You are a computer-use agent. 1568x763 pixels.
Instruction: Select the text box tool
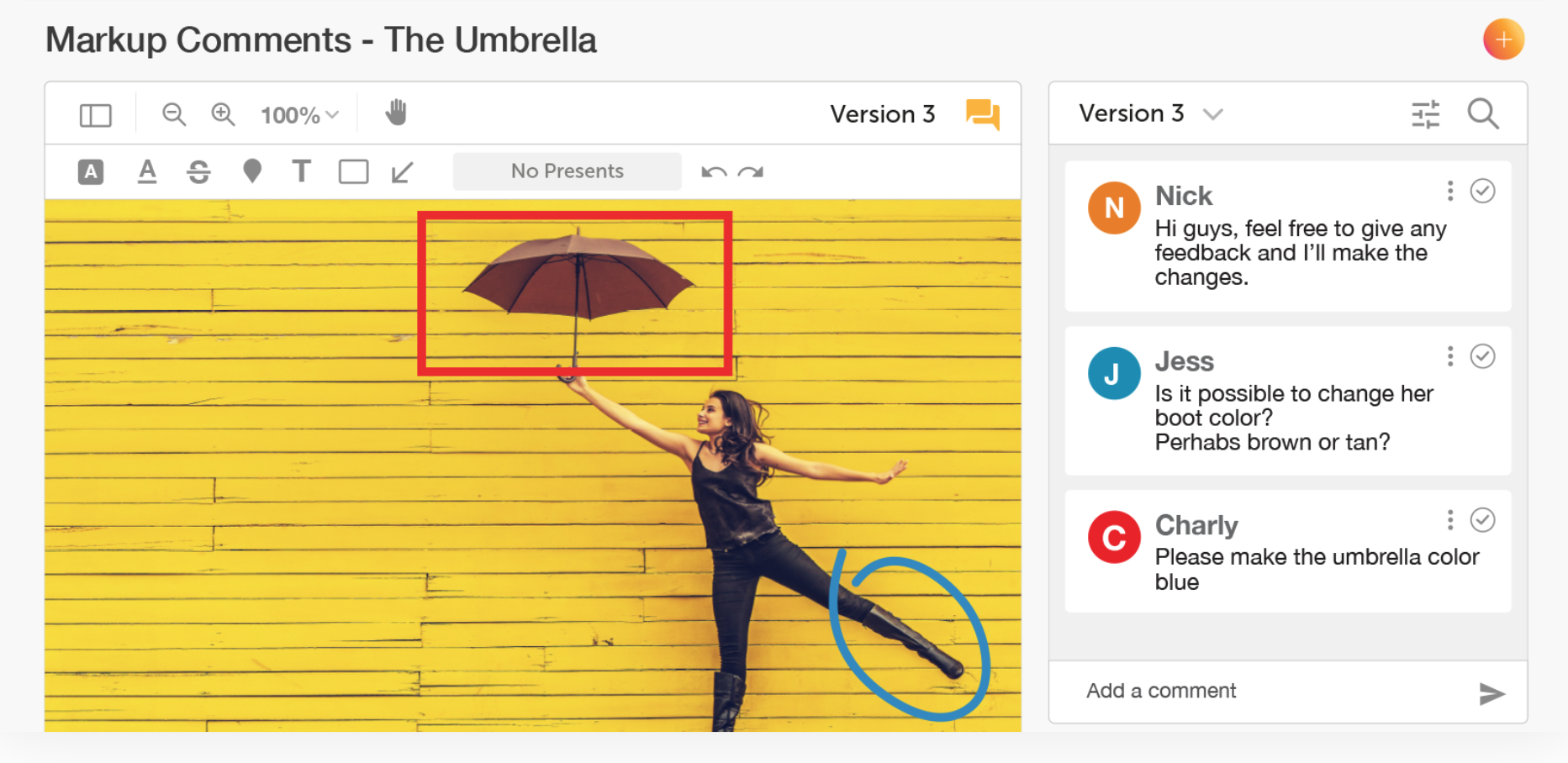click(301, 171)
